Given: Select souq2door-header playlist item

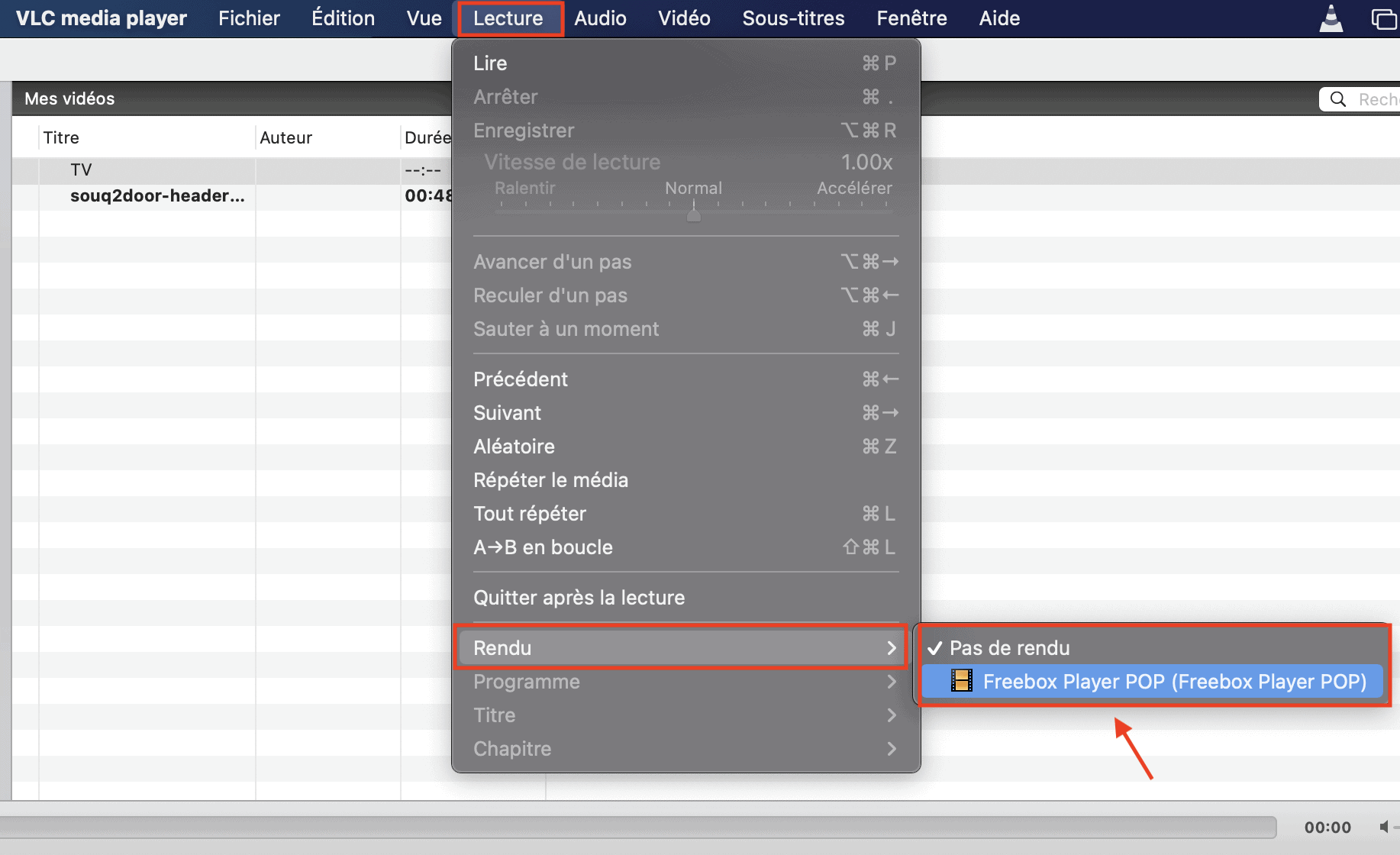Looking at the screenshot, I should [x=232, y=196].
